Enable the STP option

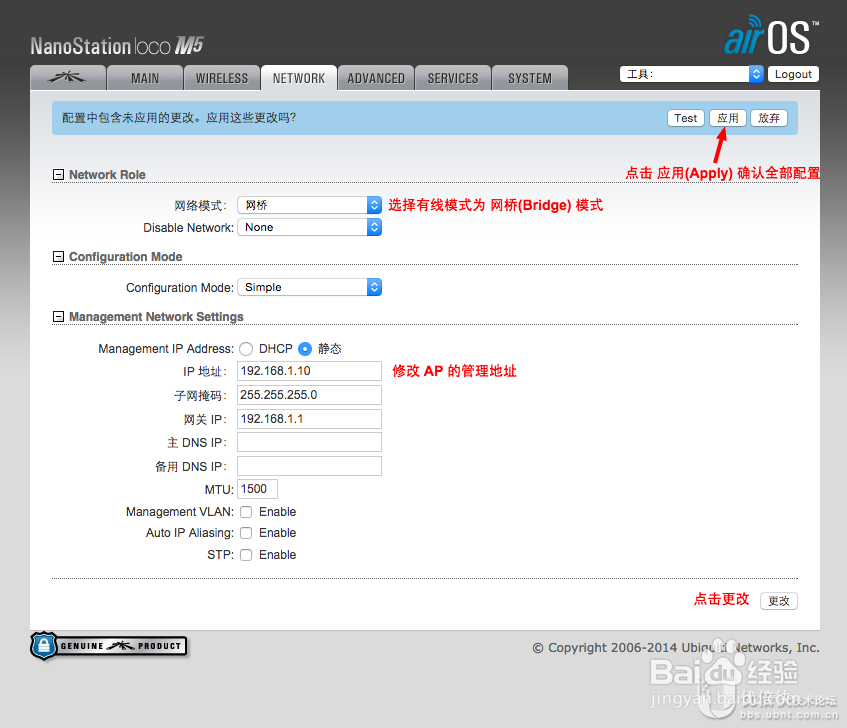(x=245, y=555)
